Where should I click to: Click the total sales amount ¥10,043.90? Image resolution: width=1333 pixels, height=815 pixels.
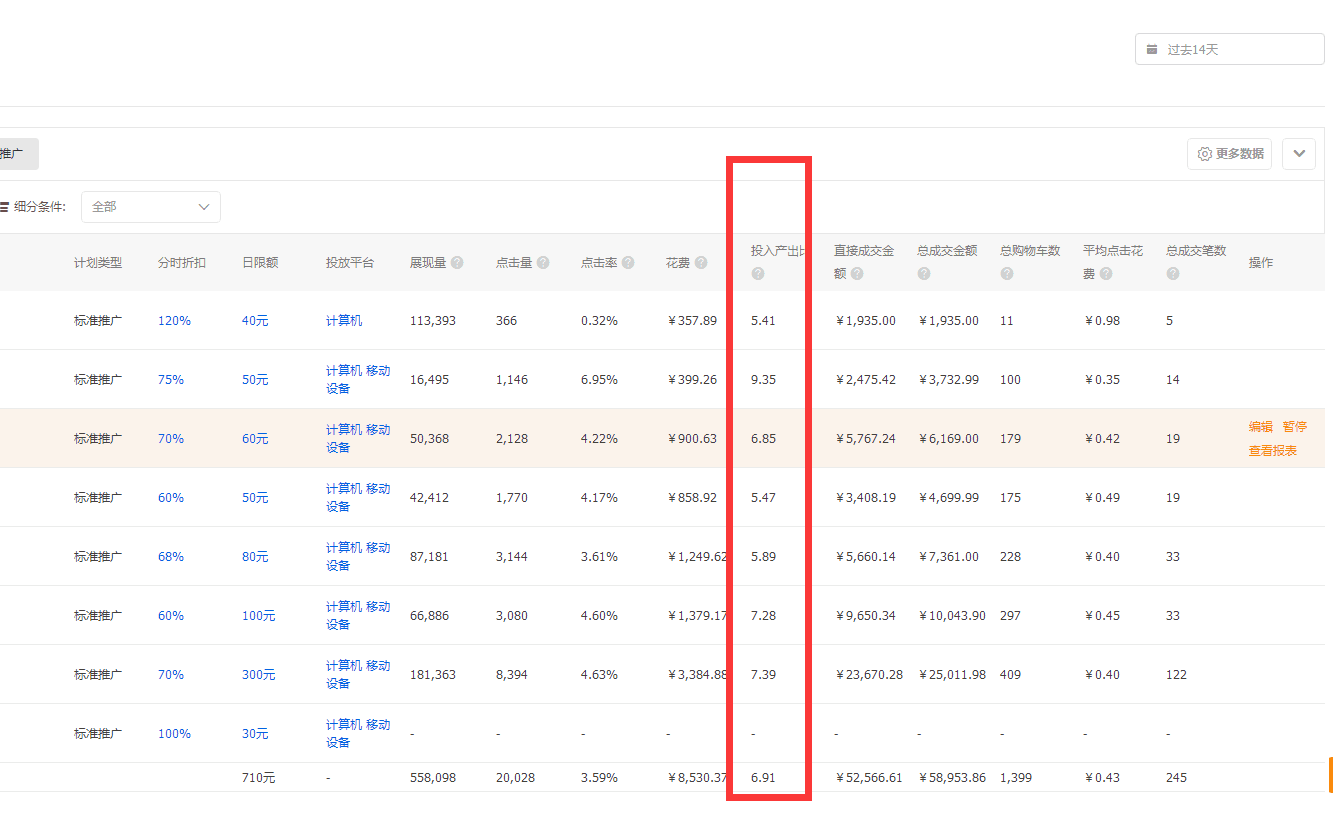951,616
